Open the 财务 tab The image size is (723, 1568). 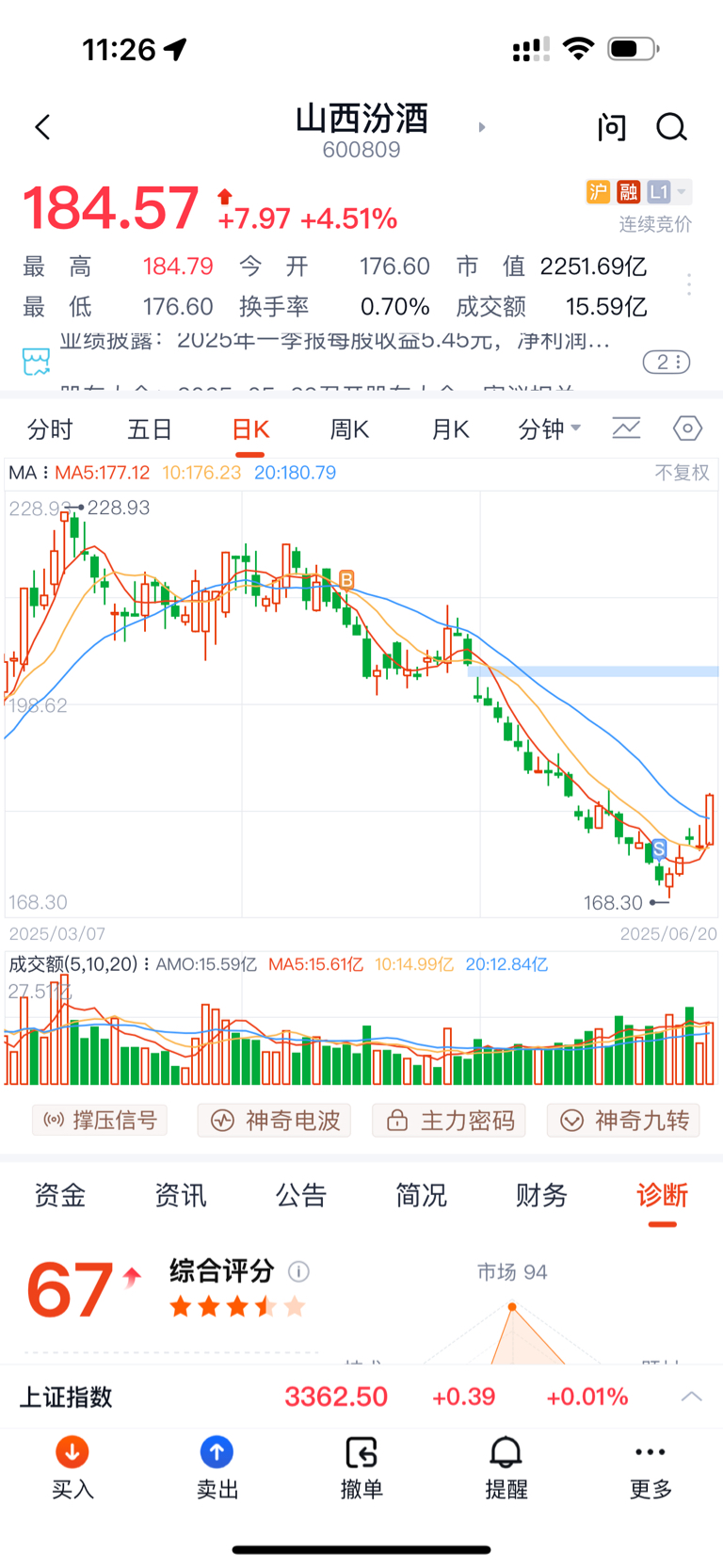pos(541,1195)
